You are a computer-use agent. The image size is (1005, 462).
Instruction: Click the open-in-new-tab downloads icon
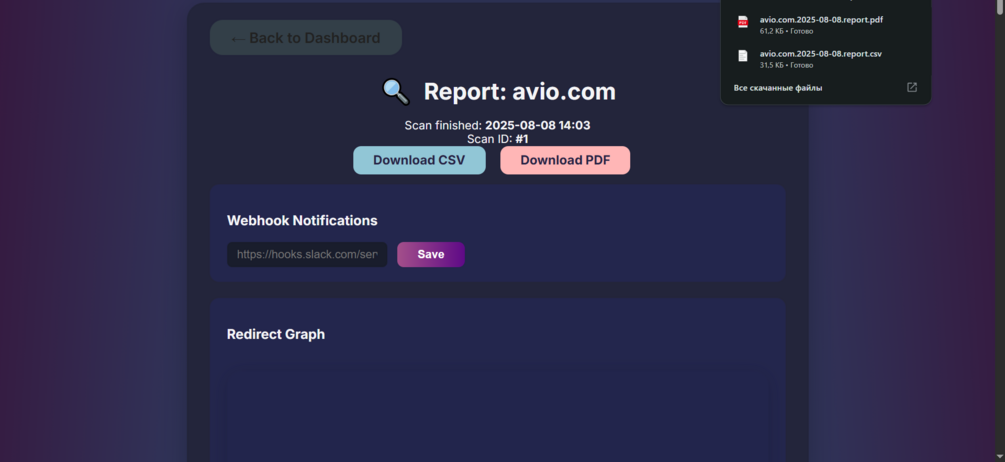[911, 87]
